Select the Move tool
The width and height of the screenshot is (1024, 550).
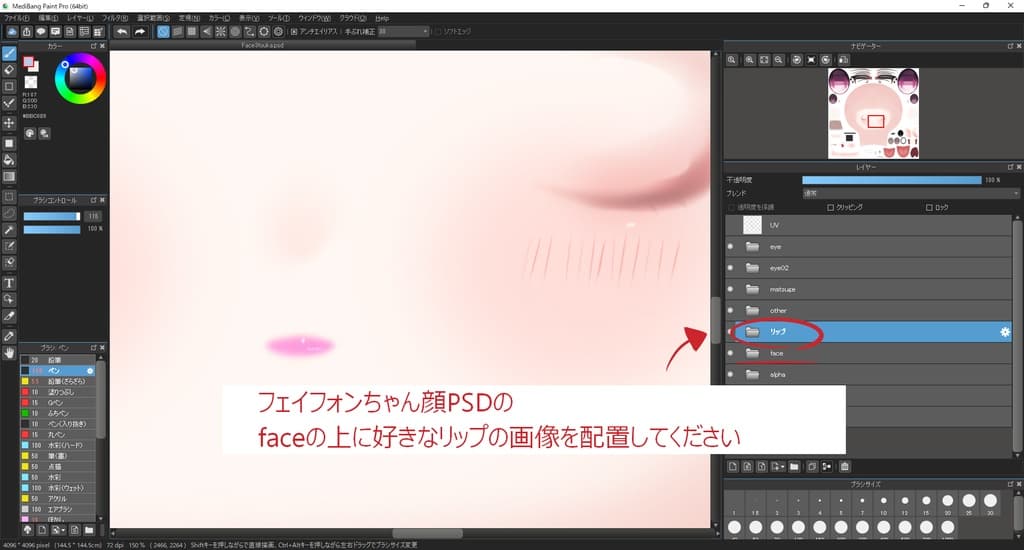[x=9, y=123]
